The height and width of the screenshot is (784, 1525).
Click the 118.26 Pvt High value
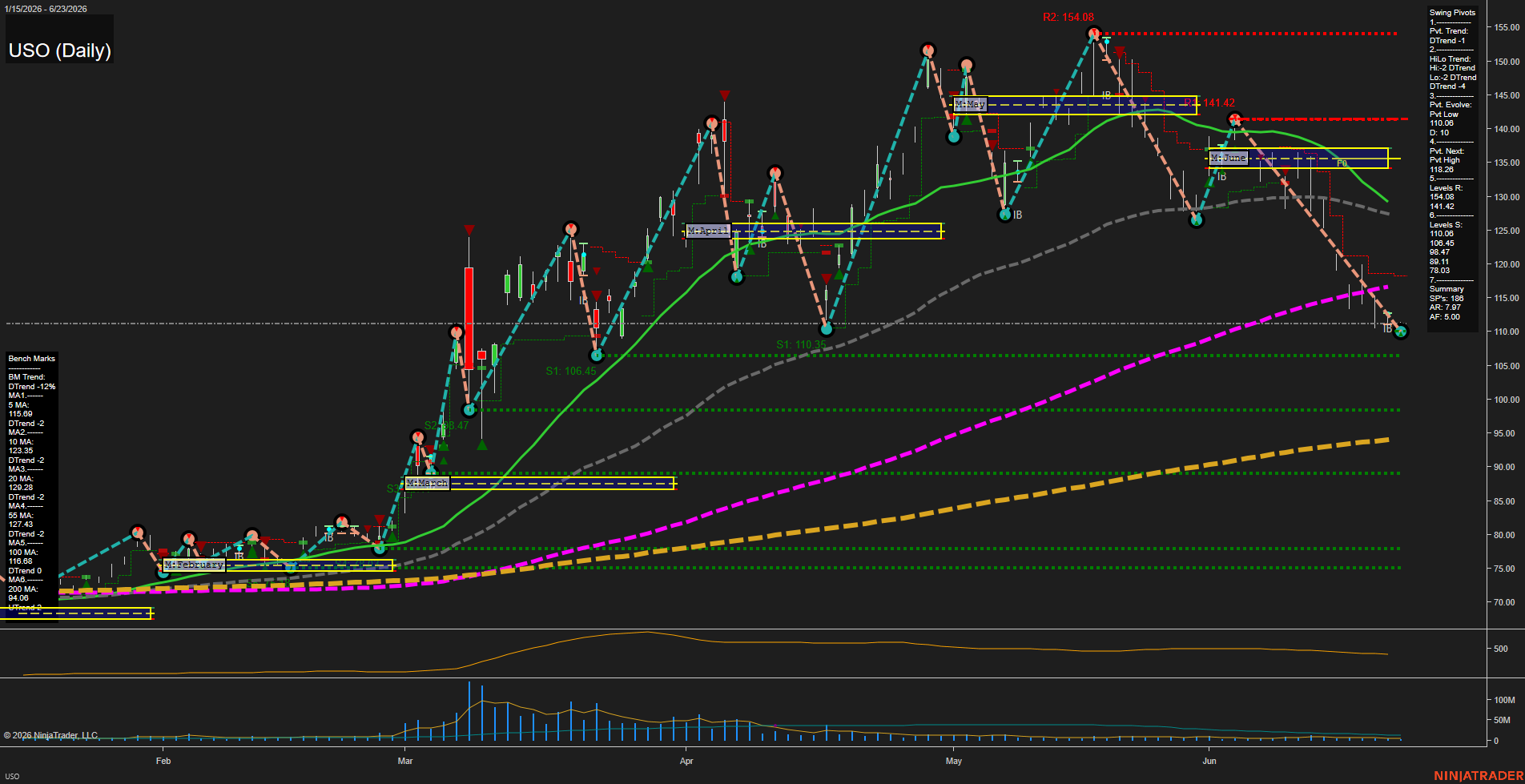click(x=1442, y=170)
